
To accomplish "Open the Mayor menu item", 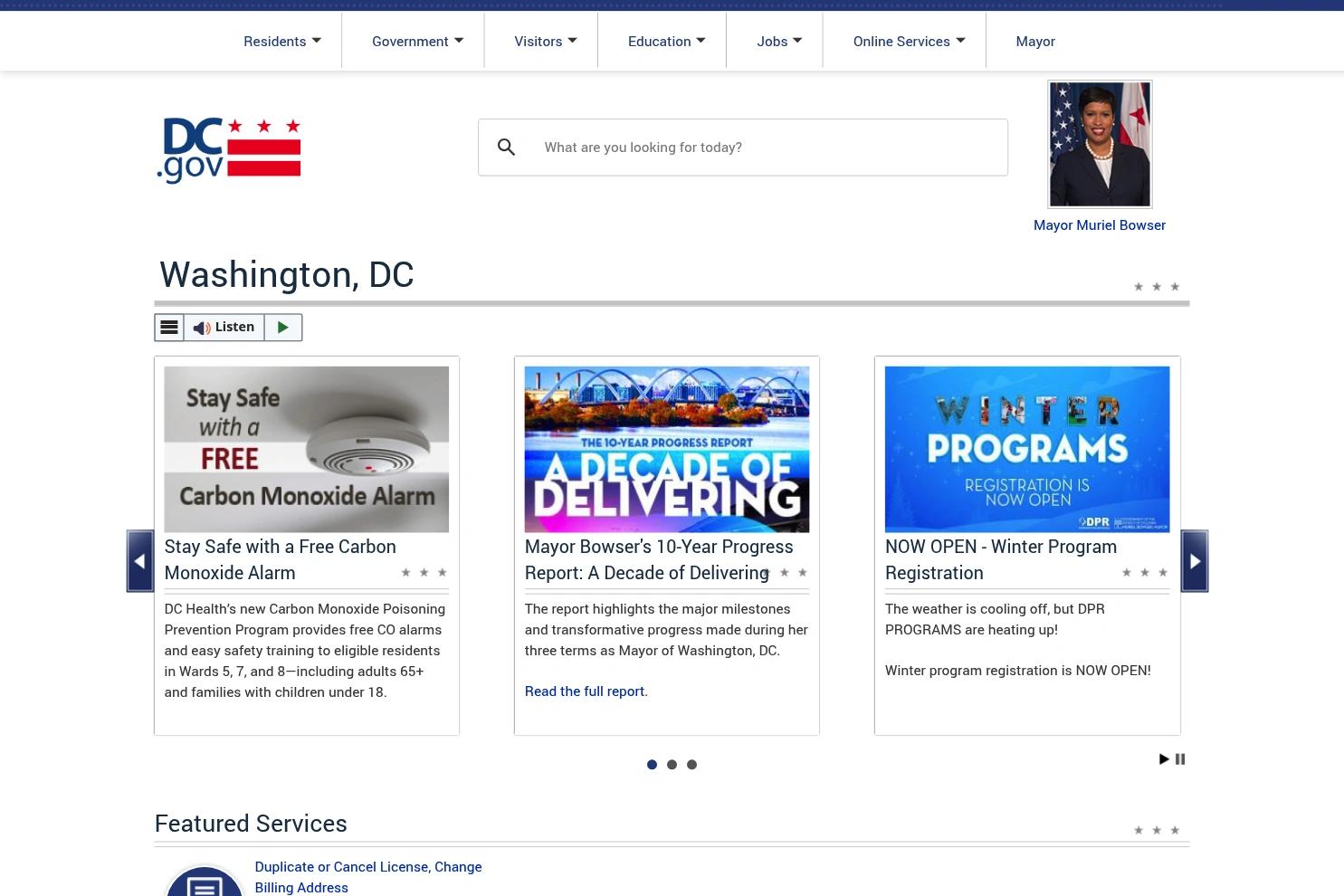I will pos(1035,41).
